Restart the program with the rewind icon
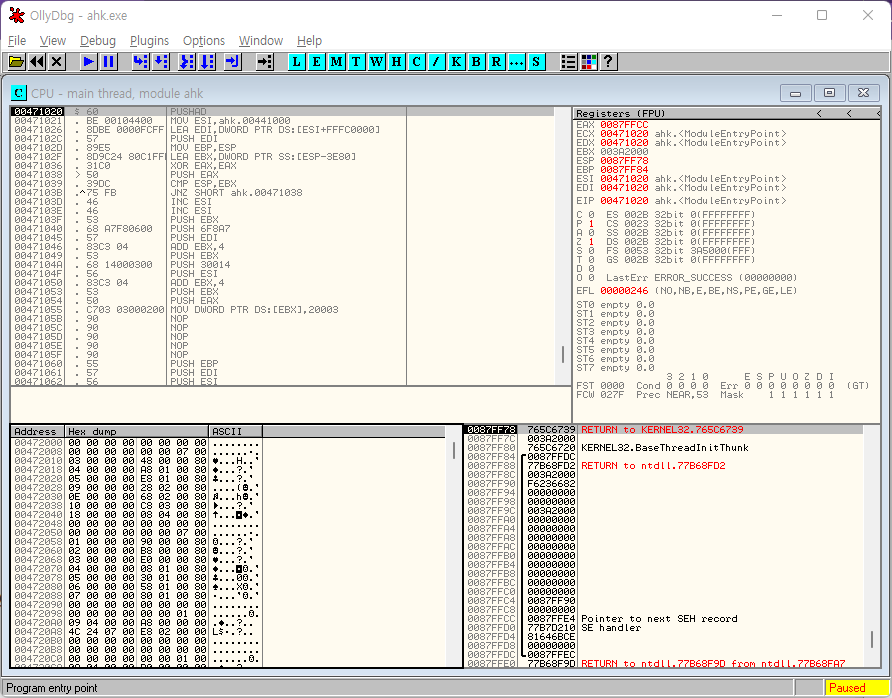892x698 pixels. pos(37,61)
